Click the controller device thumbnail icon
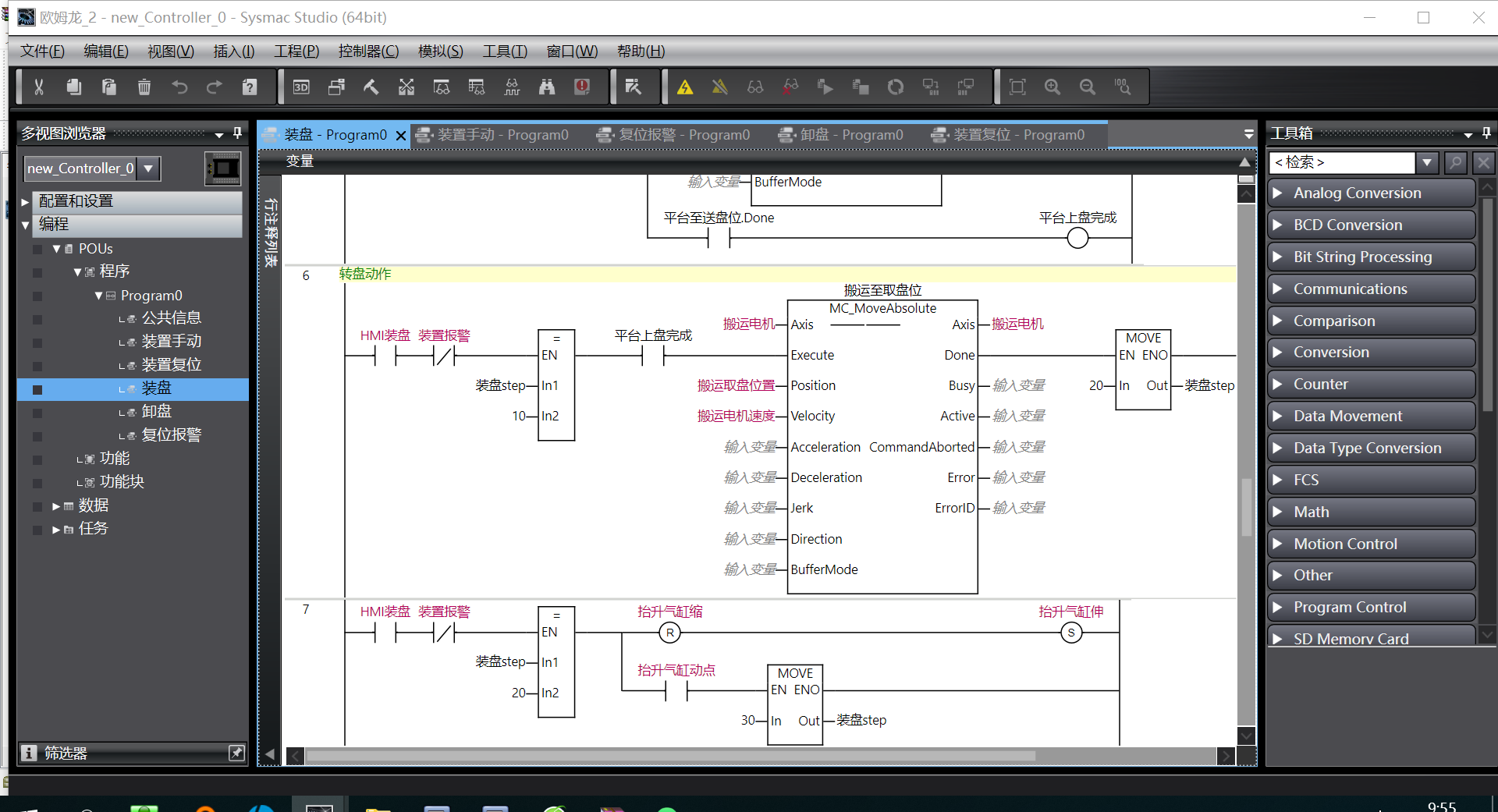Screen dimensions: 1498x812 [x=223, y=168]
